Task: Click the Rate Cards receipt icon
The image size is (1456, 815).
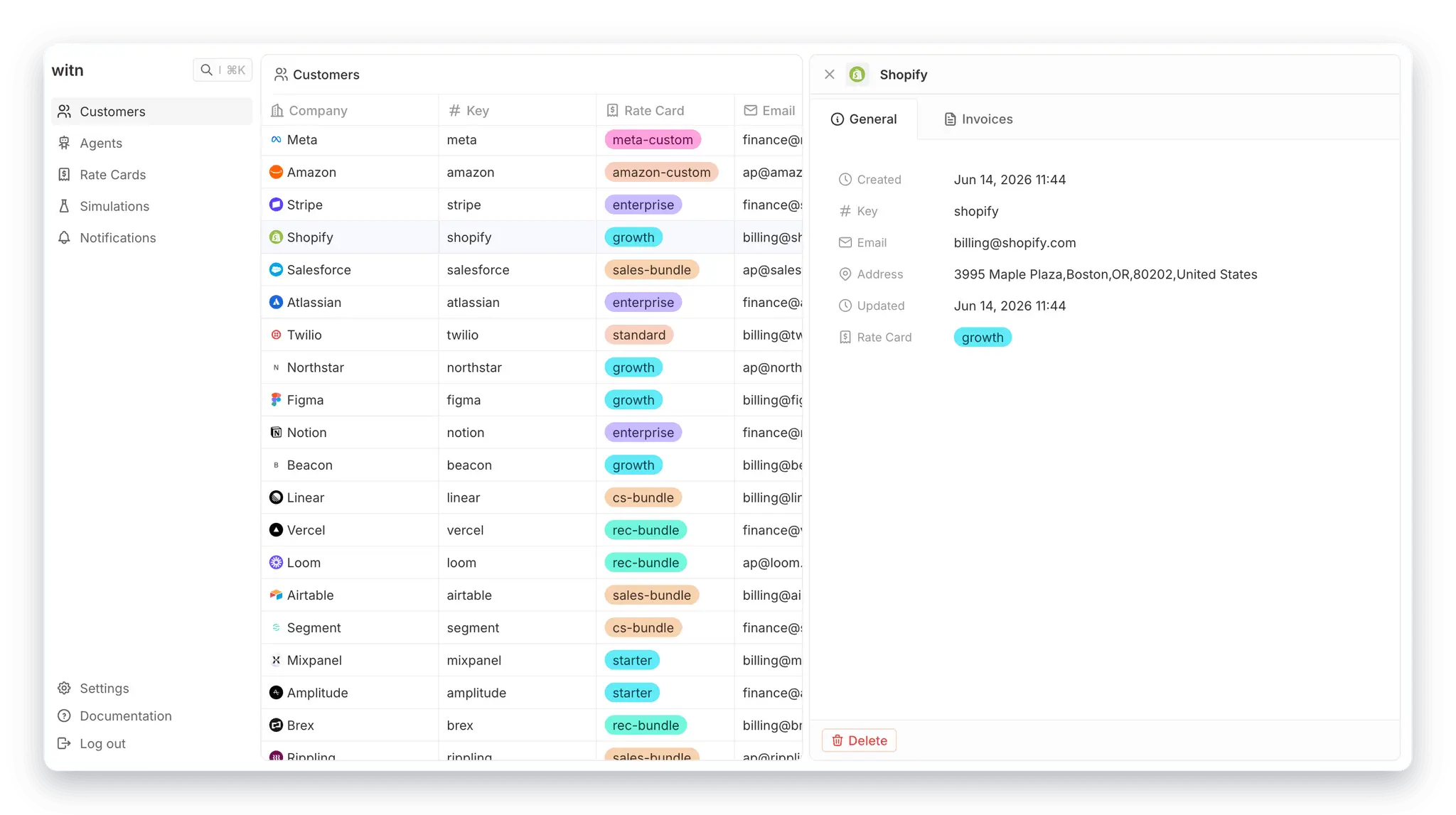Action: click(64, 175)
